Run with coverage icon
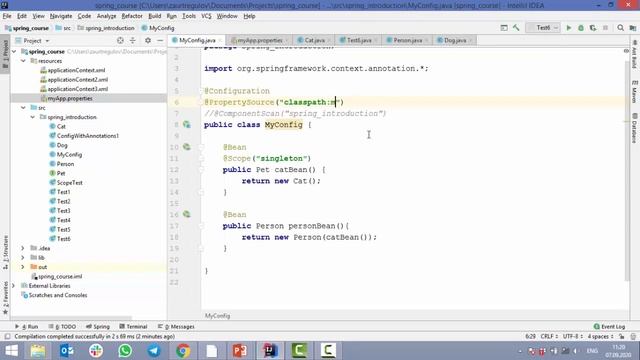Screen dimensions: 640x360 593,28
